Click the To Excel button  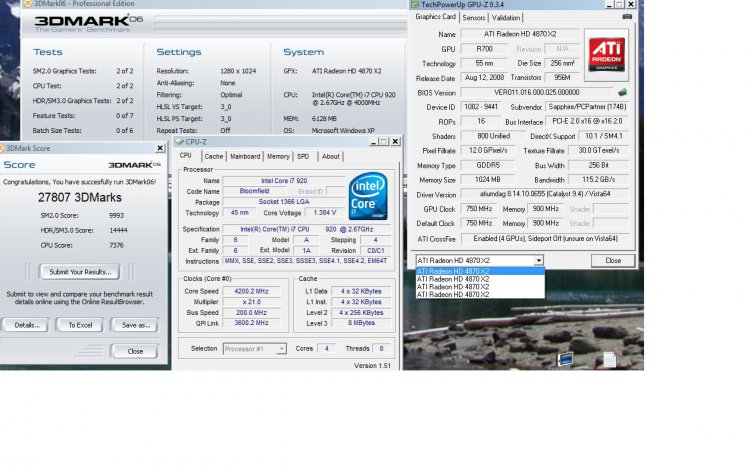pos(80,325)
